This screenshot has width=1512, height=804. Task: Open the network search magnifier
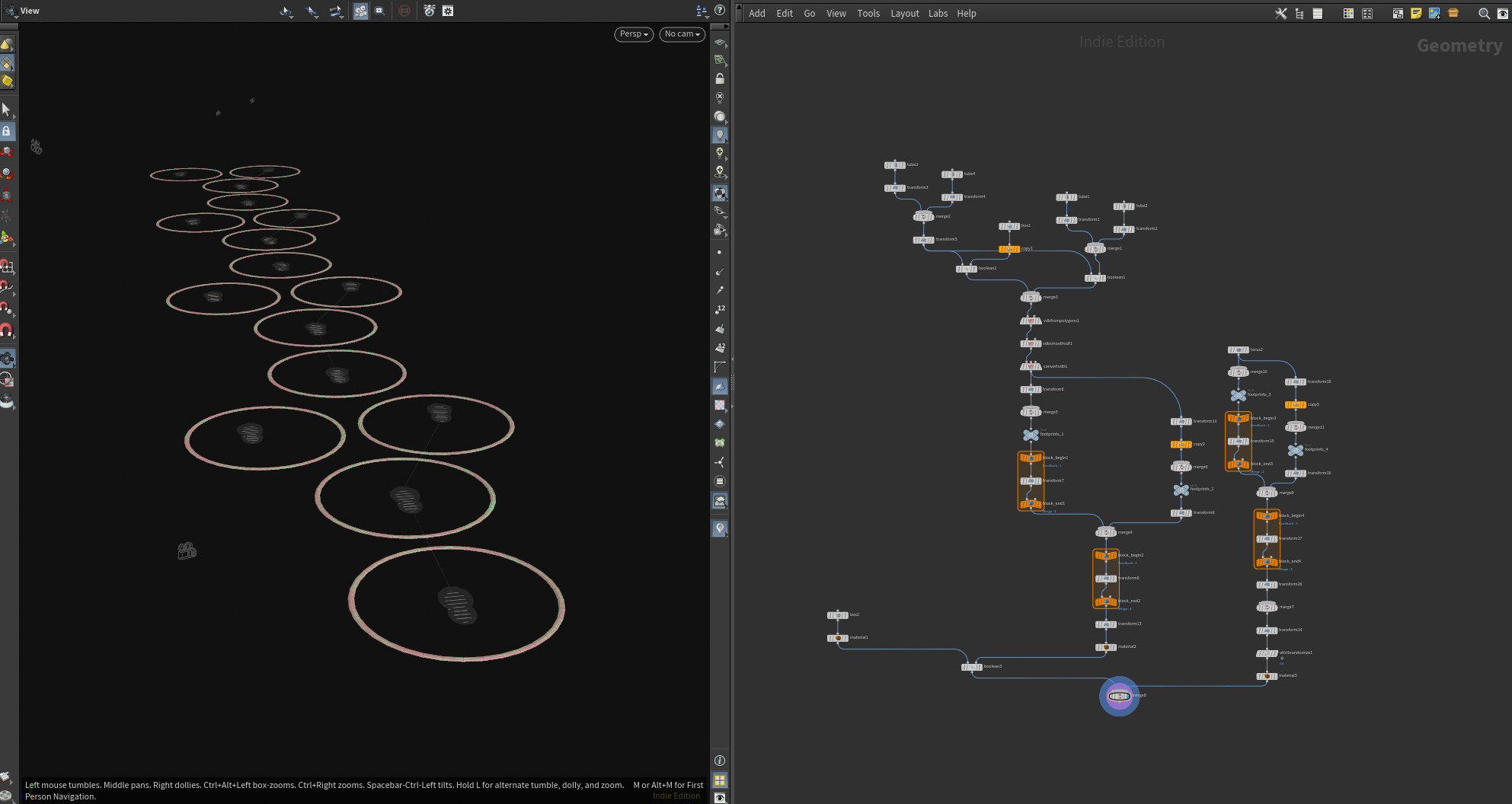(x=1484, y=13)
